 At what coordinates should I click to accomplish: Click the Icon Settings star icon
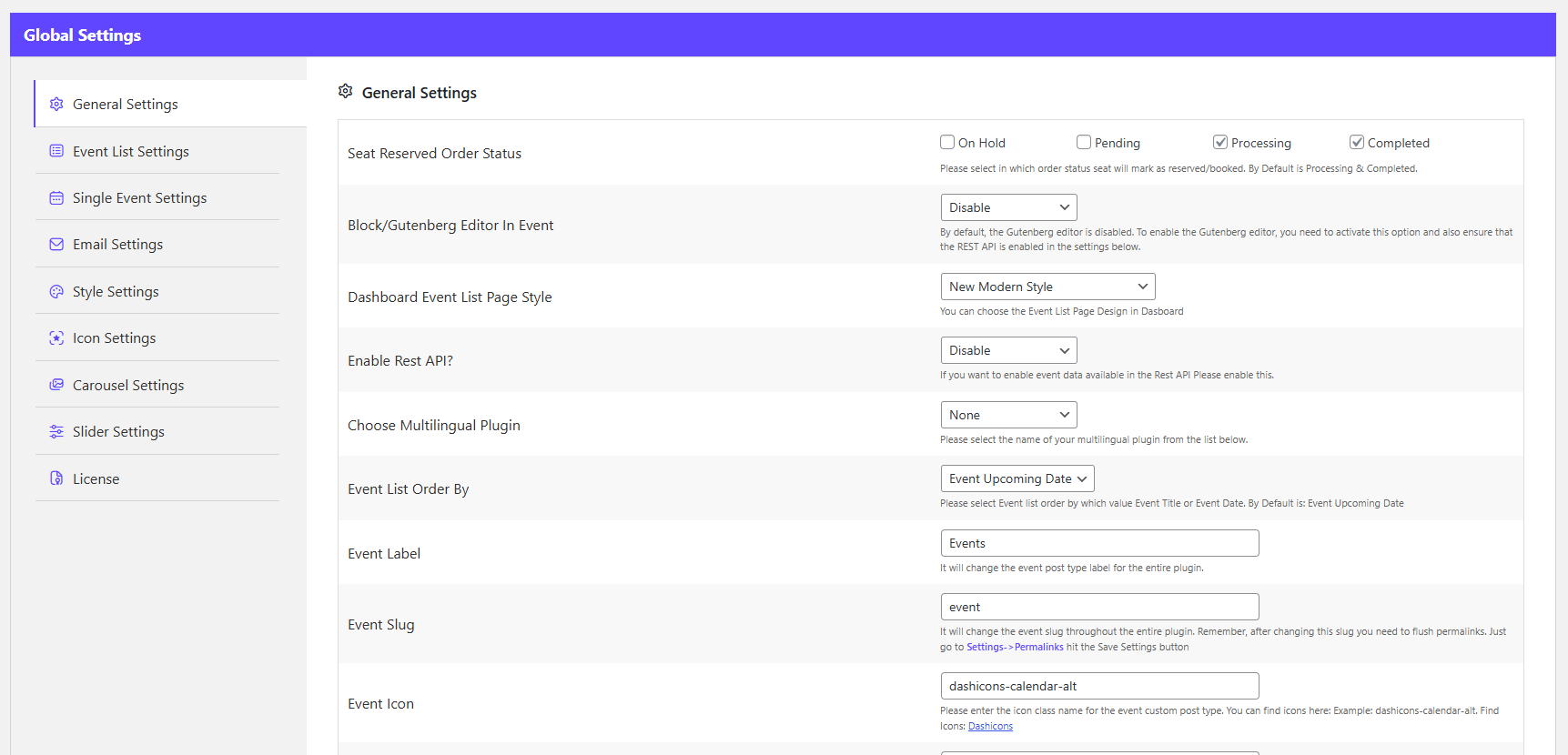tap(56, 338)
